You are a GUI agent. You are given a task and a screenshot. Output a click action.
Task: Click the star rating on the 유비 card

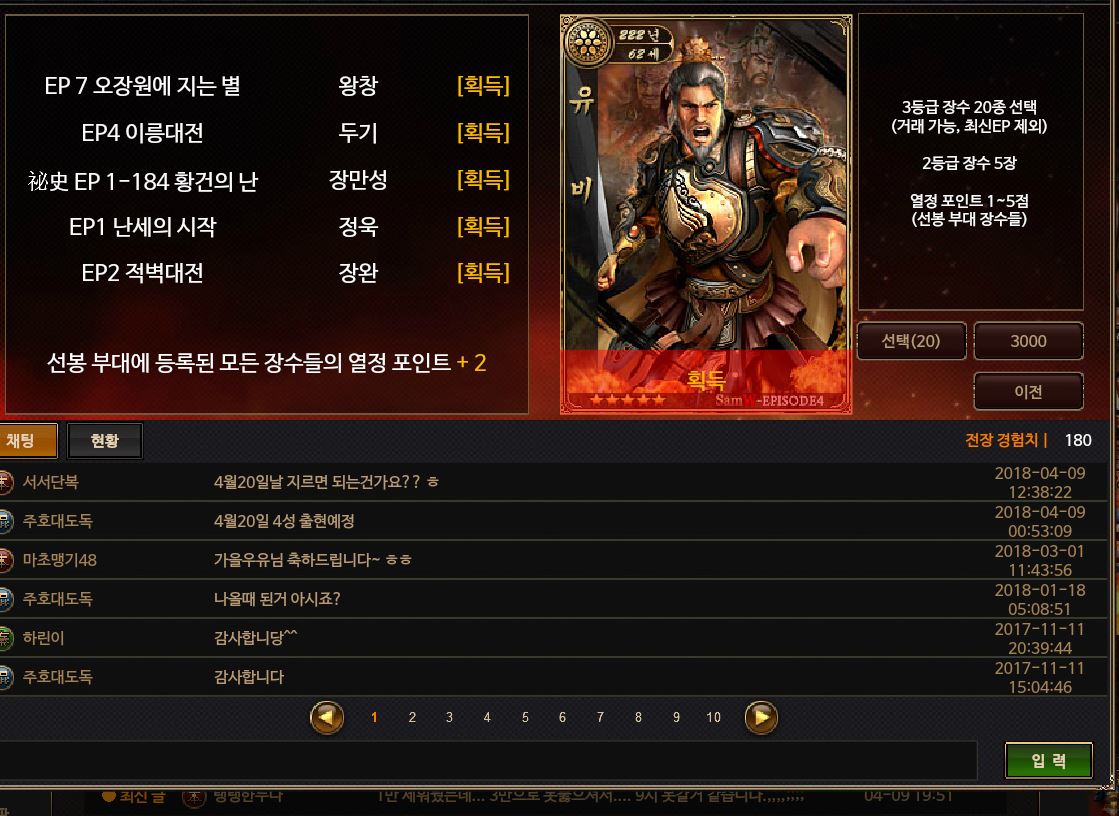pos(627,401)
